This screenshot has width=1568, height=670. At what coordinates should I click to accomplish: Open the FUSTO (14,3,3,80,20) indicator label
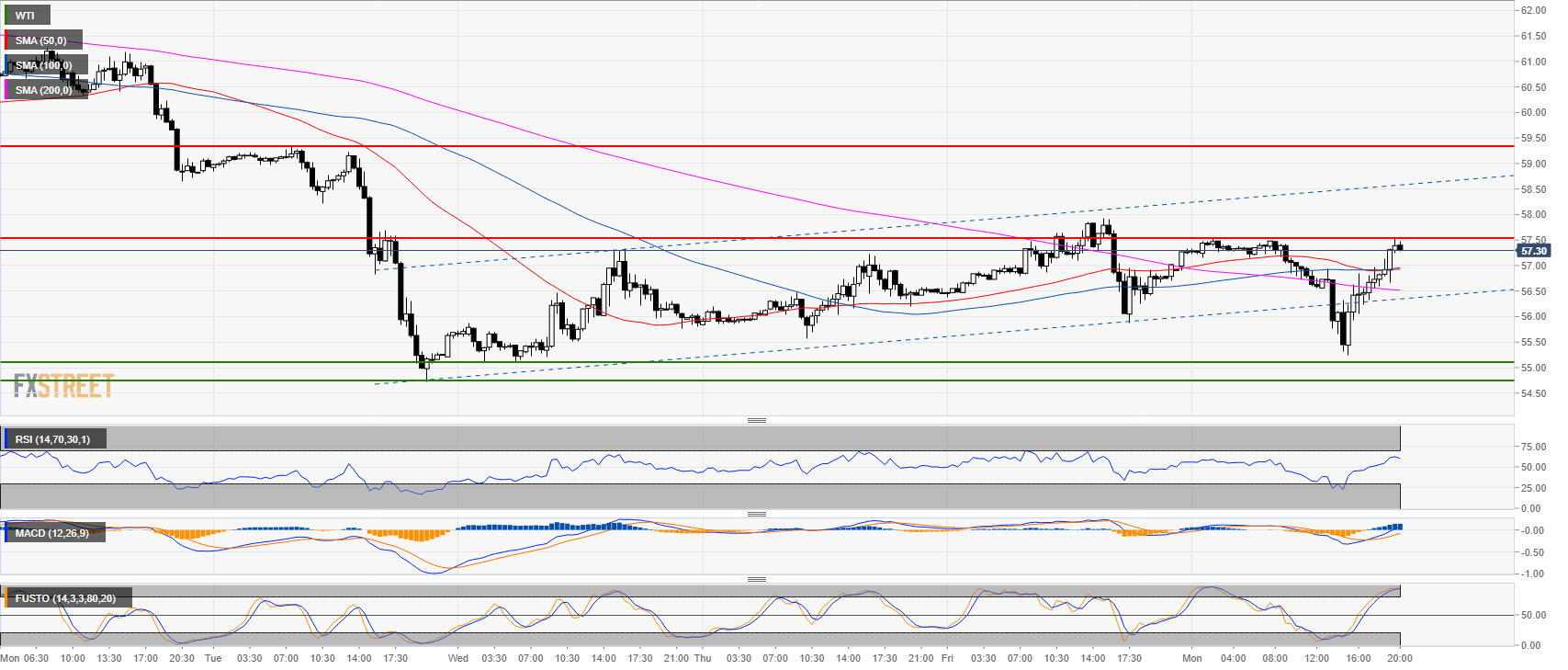[x=65, y=598]
